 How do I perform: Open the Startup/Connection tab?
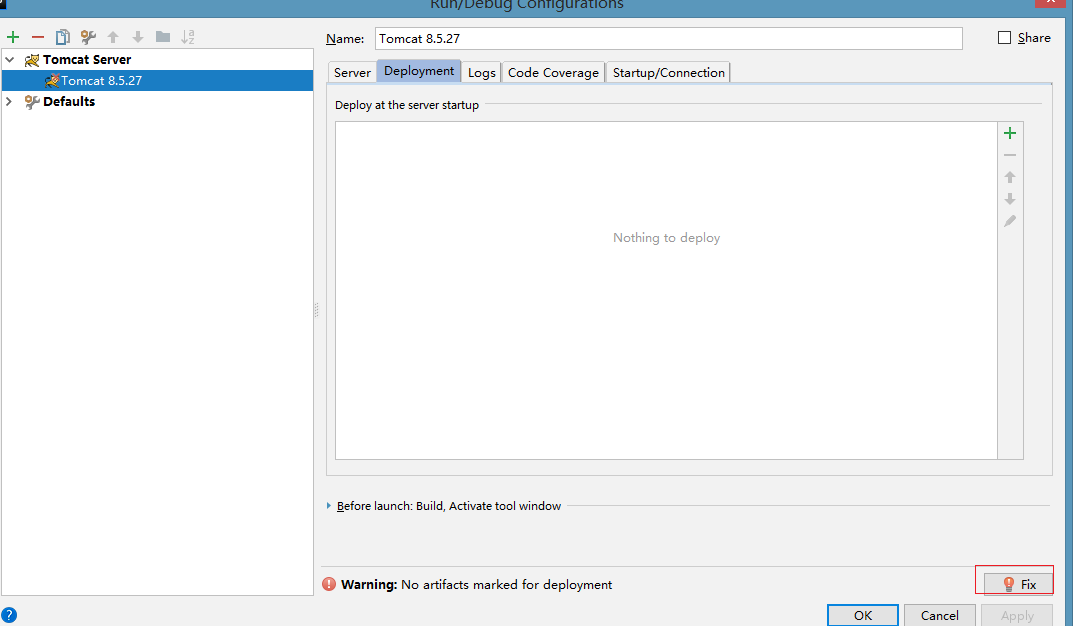point(668,72)
